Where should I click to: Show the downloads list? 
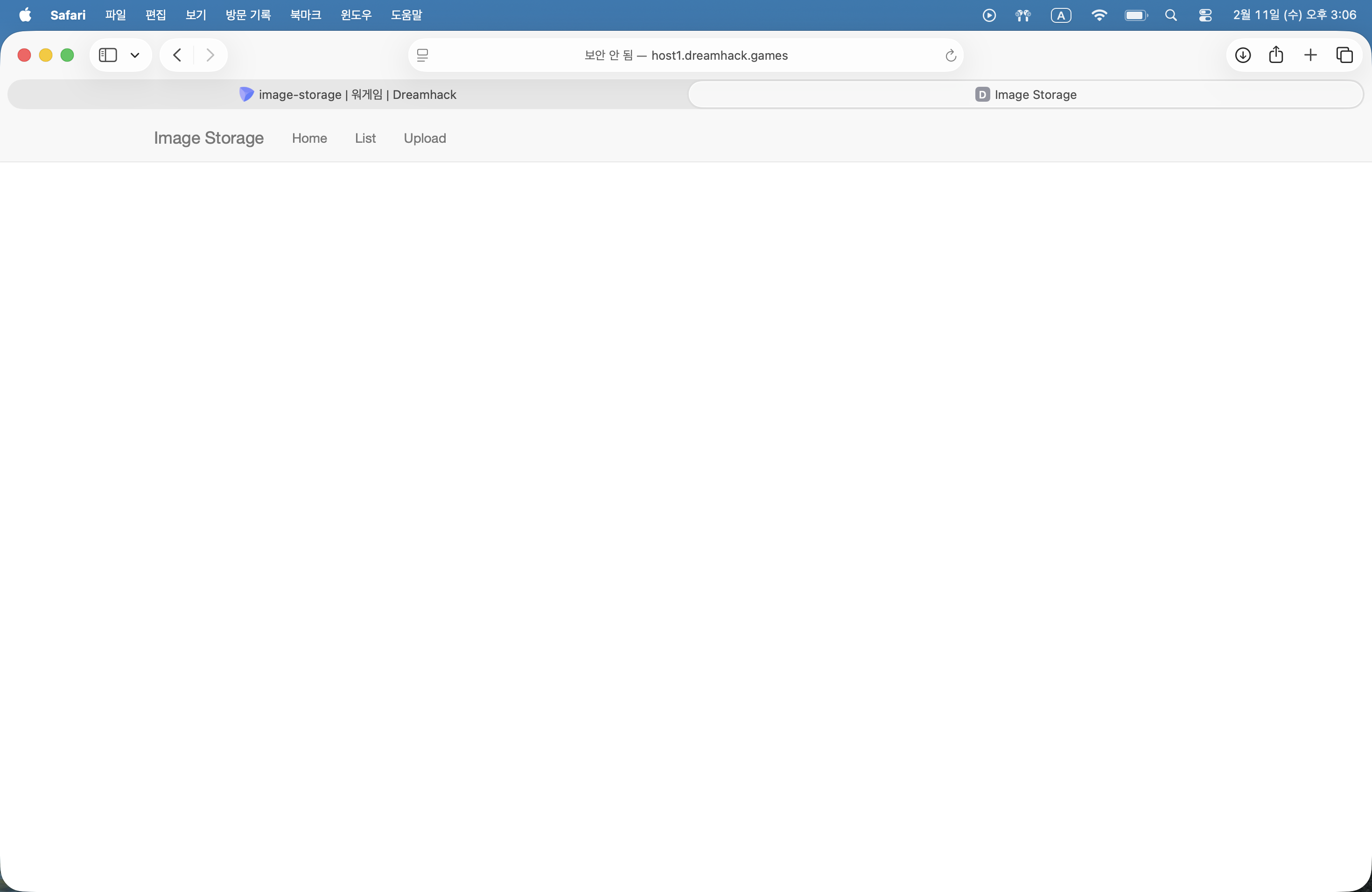pyautogui.click(x=1243, y=56)
